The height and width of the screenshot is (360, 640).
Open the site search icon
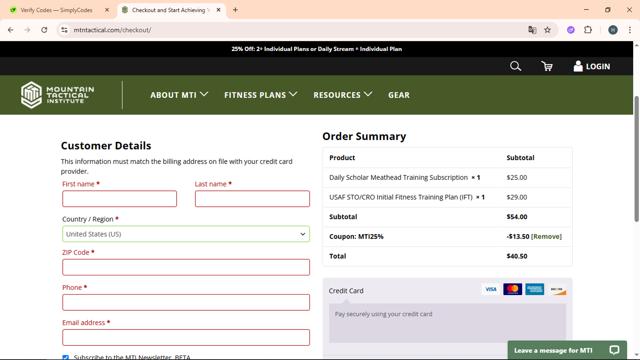[x=515, y=66]
